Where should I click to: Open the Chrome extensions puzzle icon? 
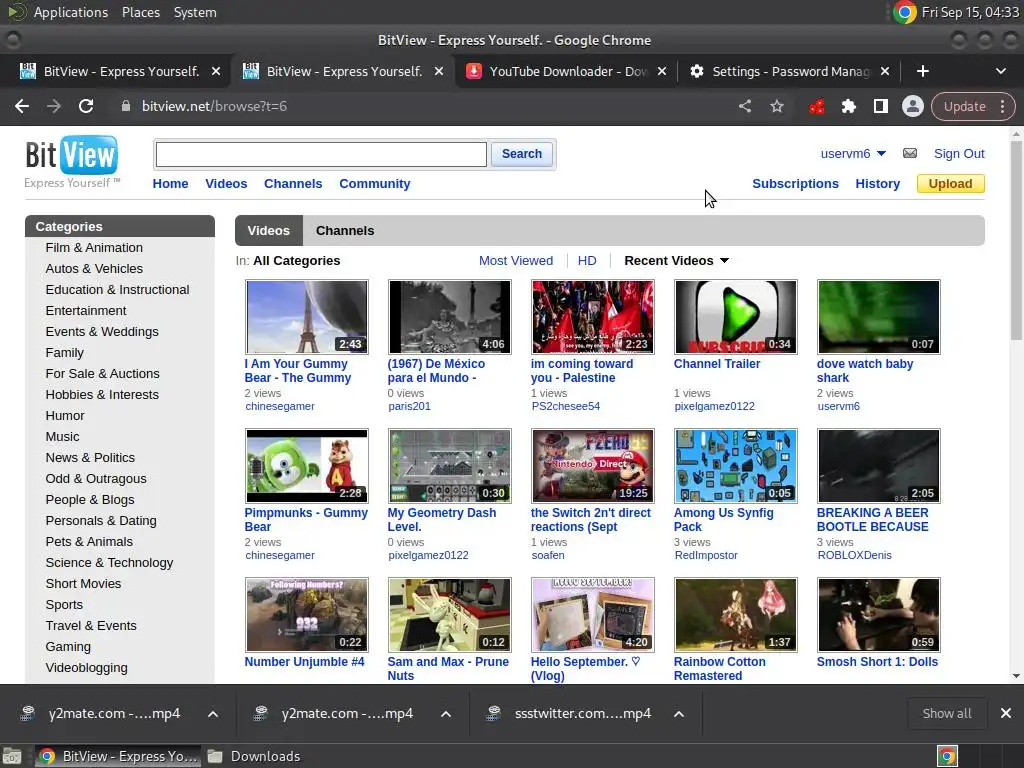coord(848,106)
